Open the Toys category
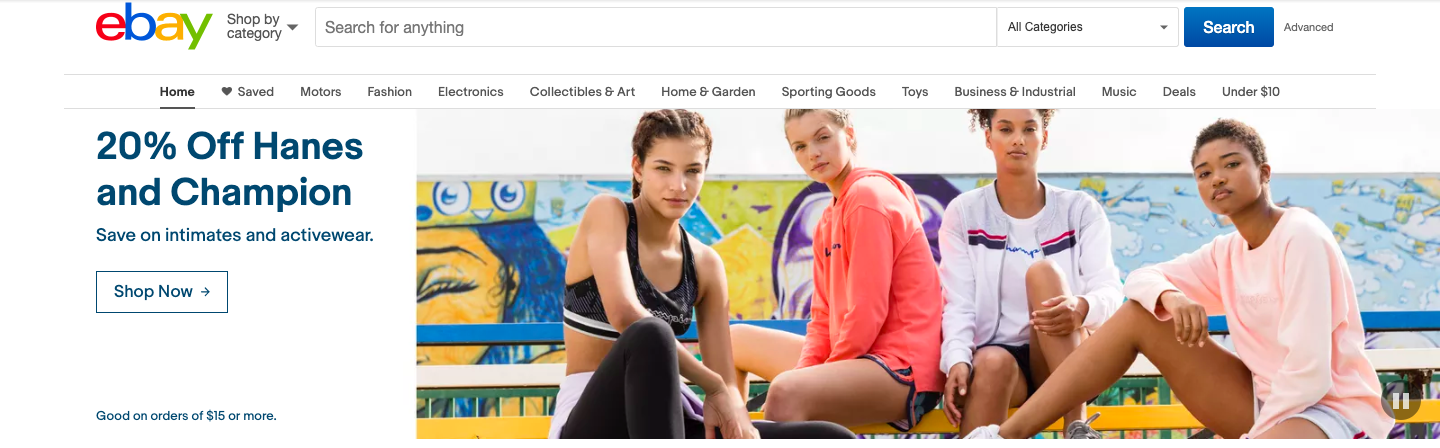 (914, 91)
